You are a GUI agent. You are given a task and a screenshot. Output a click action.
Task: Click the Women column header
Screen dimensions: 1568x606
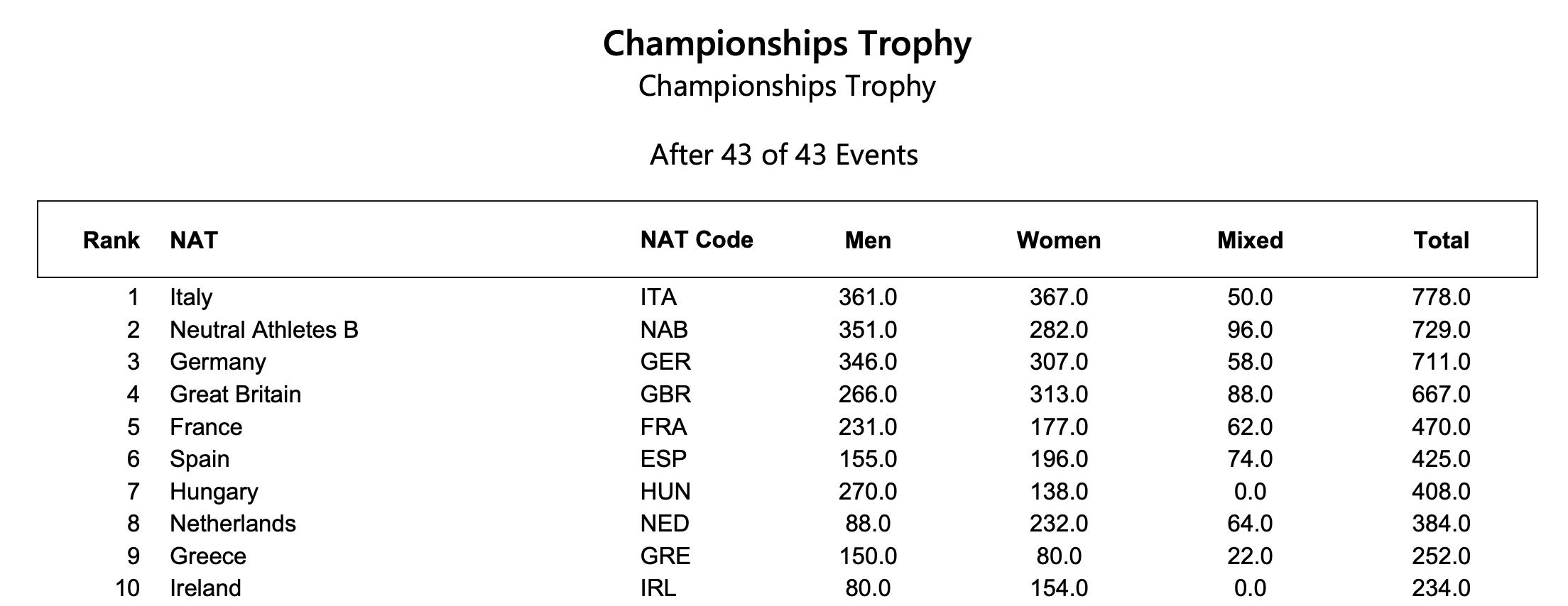(x=1059, y=240)
